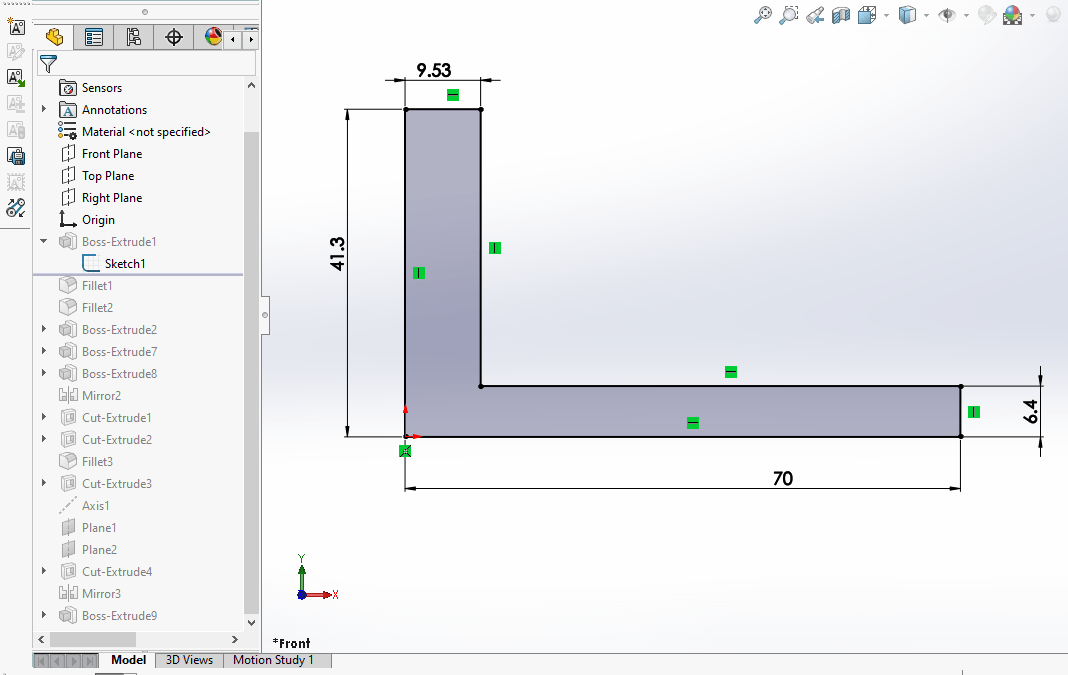1068x675 pixels.
Task: Click the Display Style icon
Action: pos(907,15)
